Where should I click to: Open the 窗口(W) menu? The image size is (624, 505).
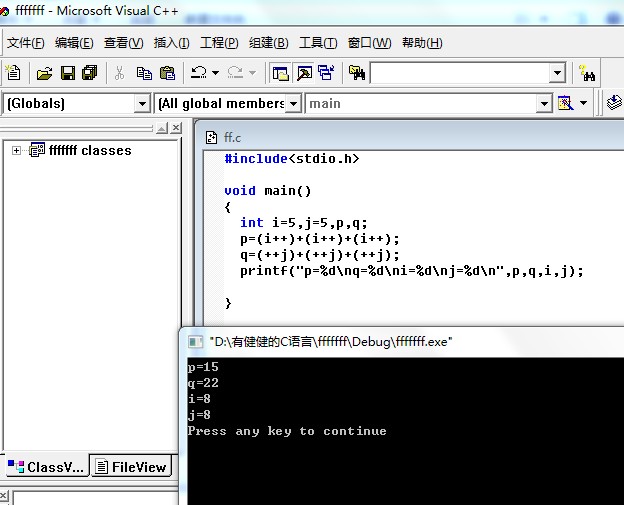click(369, 43)
